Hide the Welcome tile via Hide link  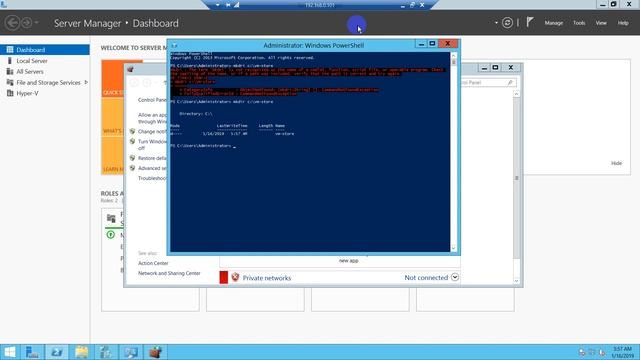click(616, 163)
